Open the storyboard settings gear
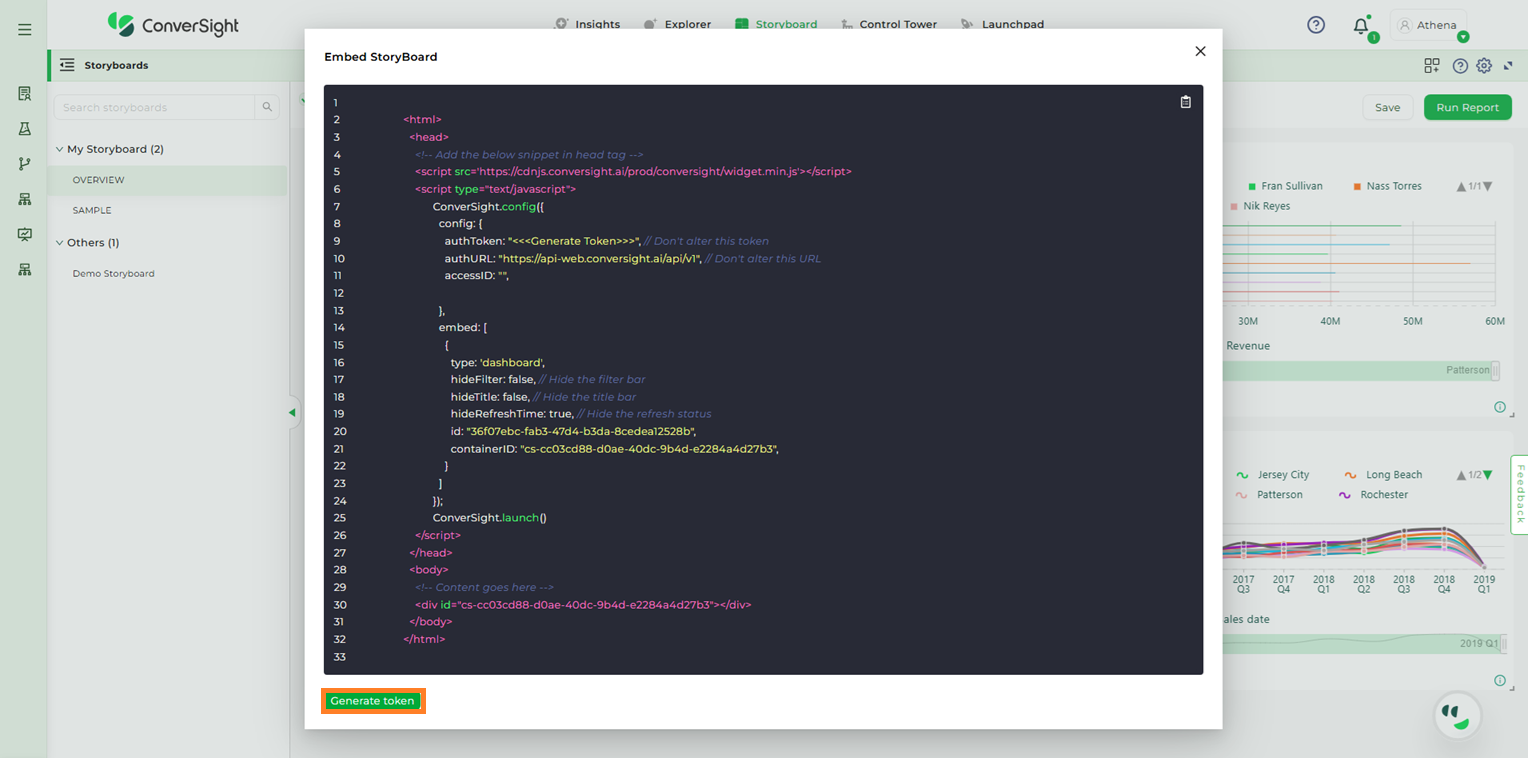 [1484, 66]
